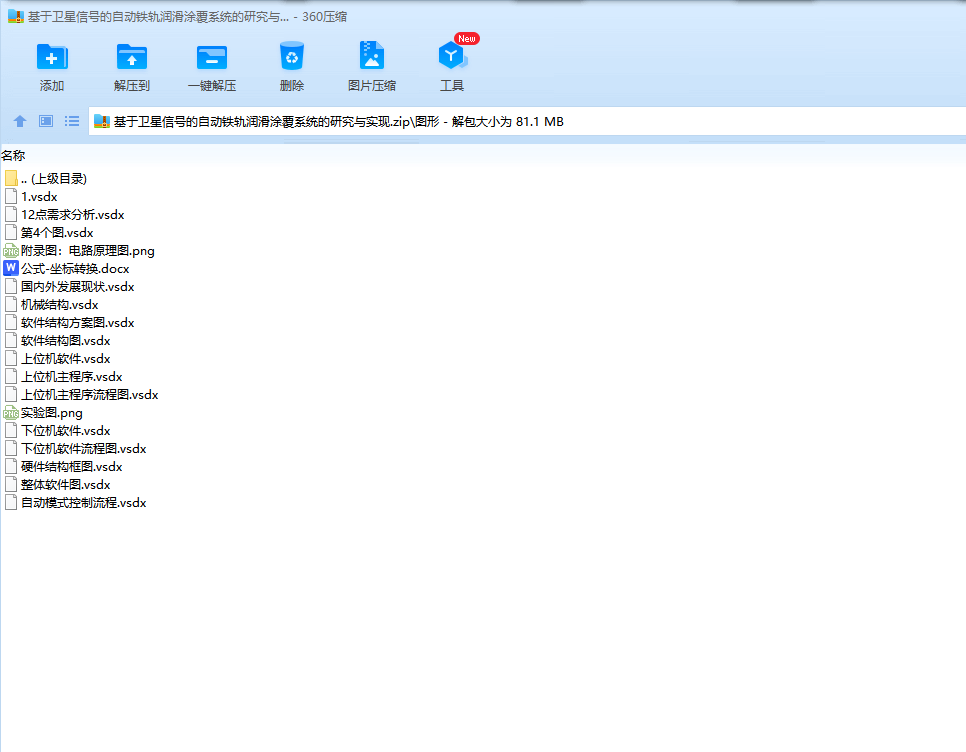
Task: Select file 整体软件图.vsdx
Action: (66, 485)
